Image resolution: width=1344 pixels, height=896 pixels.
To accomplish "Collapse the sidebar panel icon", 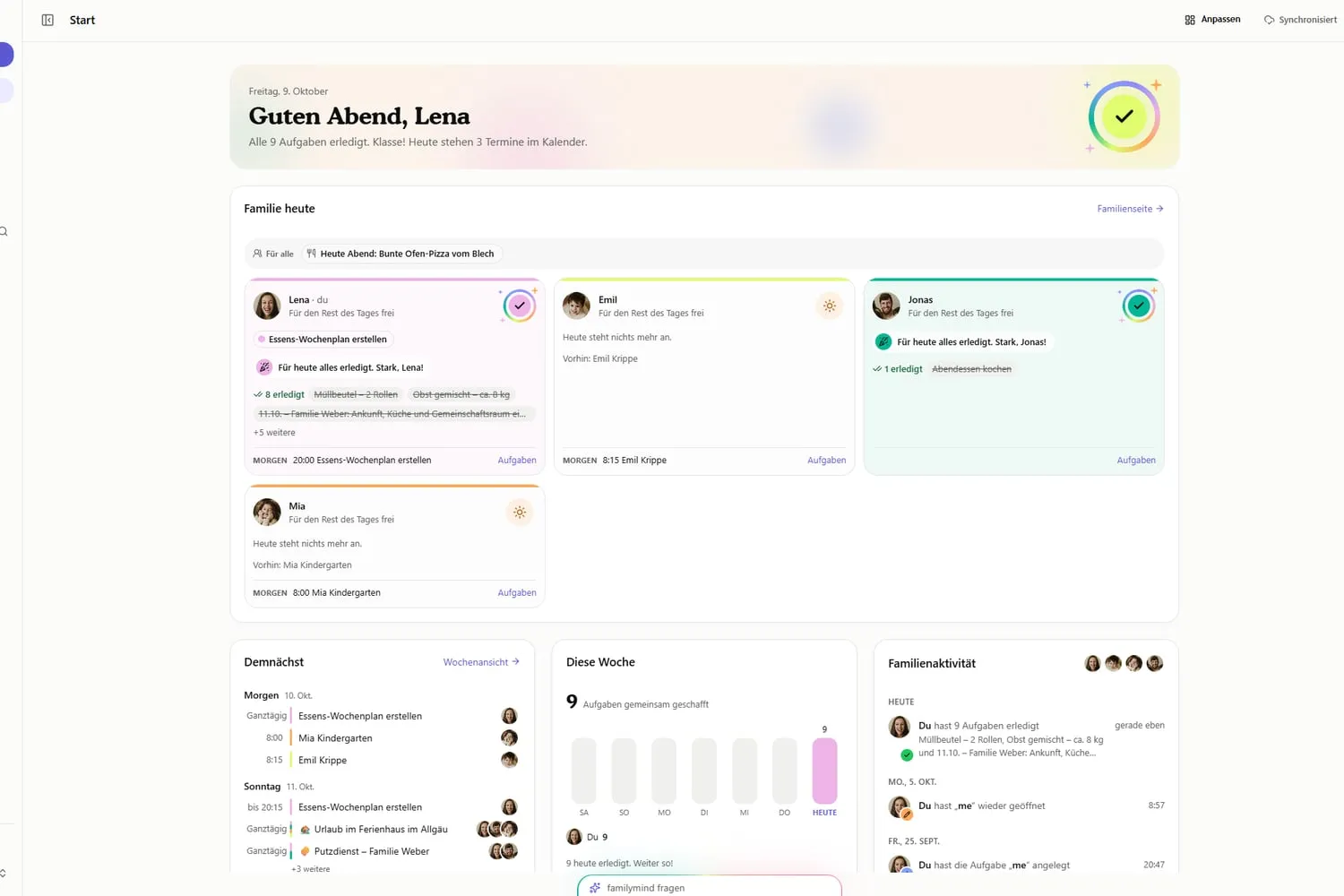I will pyautogui.click(x=47, y=20).
